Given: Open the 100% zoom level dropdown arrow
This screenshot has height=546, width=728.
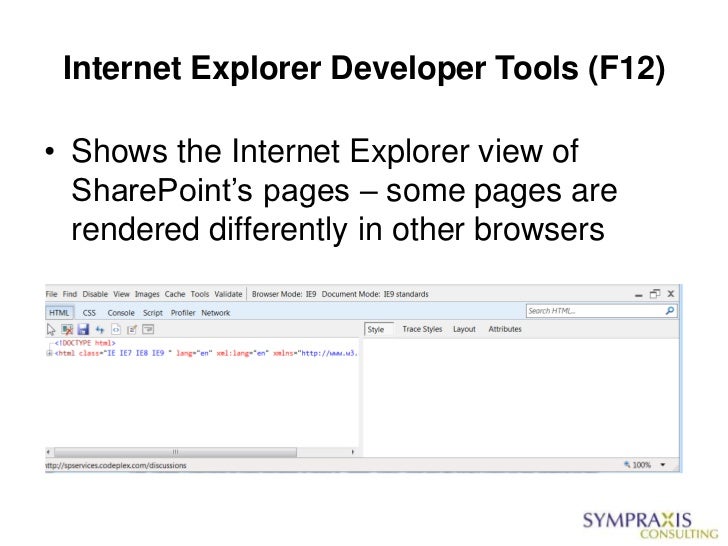Looking at the screenshot, I should click(x=663, y=464).
